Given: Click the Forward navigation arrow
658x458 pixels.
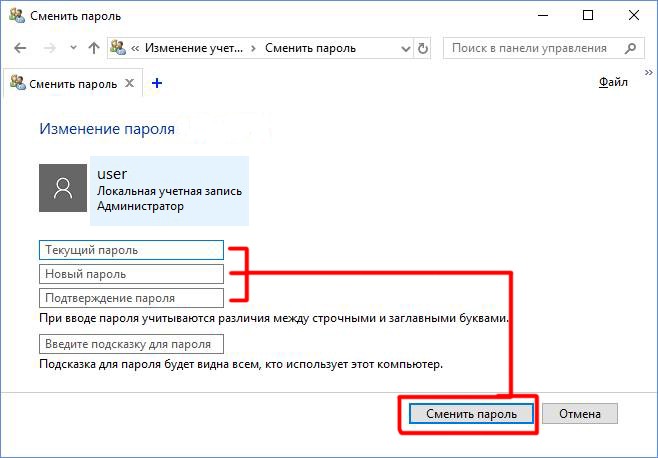Looking at the screenshot, I should [50, 48].
